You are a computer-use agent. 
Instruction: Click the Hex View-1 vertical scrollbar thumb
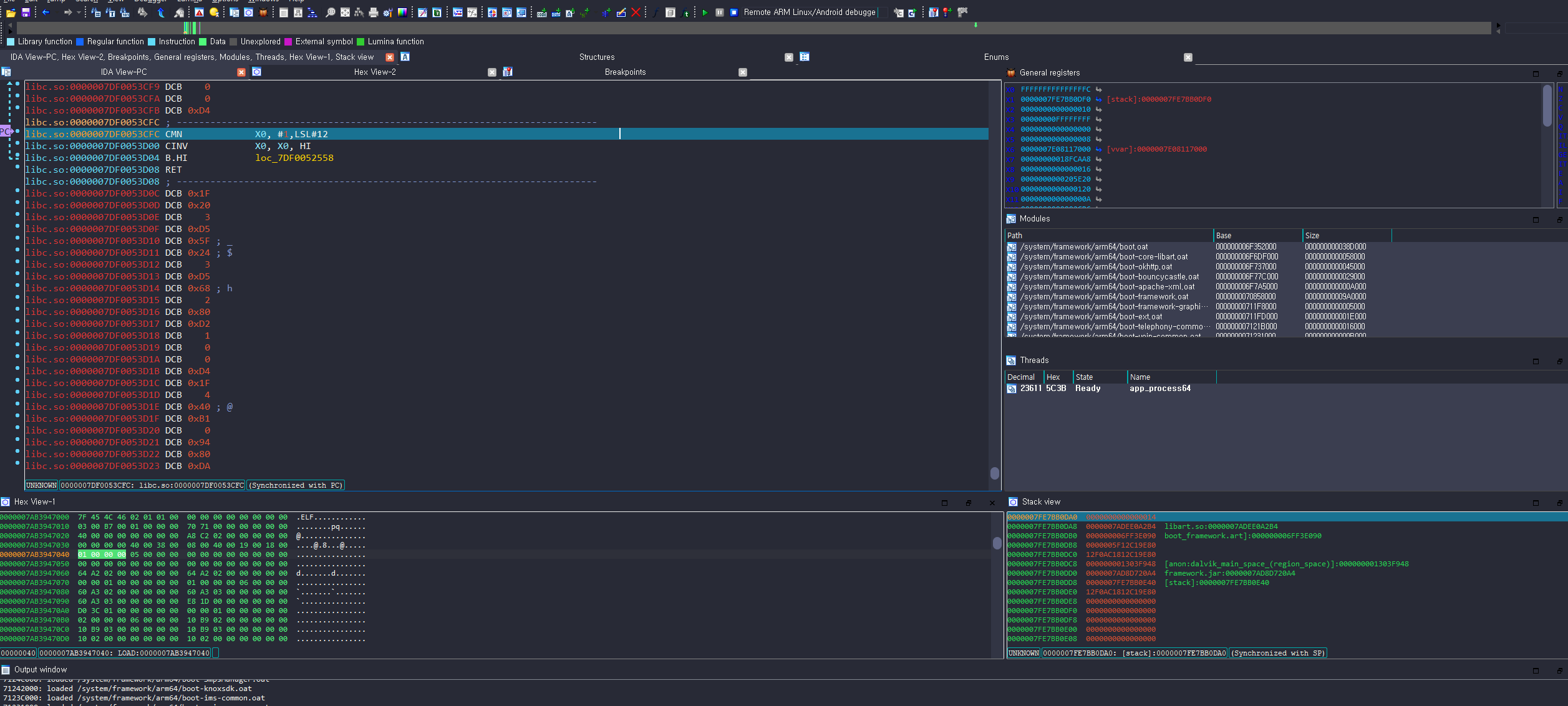pyautogui.click(x=997, y=543)
